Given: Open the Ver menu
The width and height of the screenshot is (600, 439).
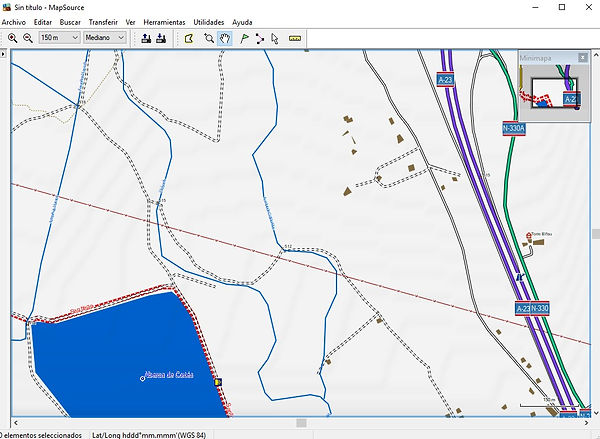Looking at the screenshot, I should (x=130, y=22).
